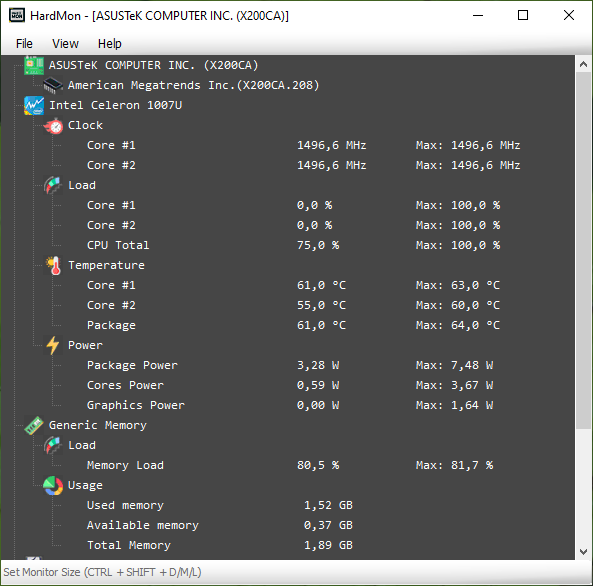Click the HardMon app icon in the title bar
Screen dimensions: 593x586
pos(17,16)
